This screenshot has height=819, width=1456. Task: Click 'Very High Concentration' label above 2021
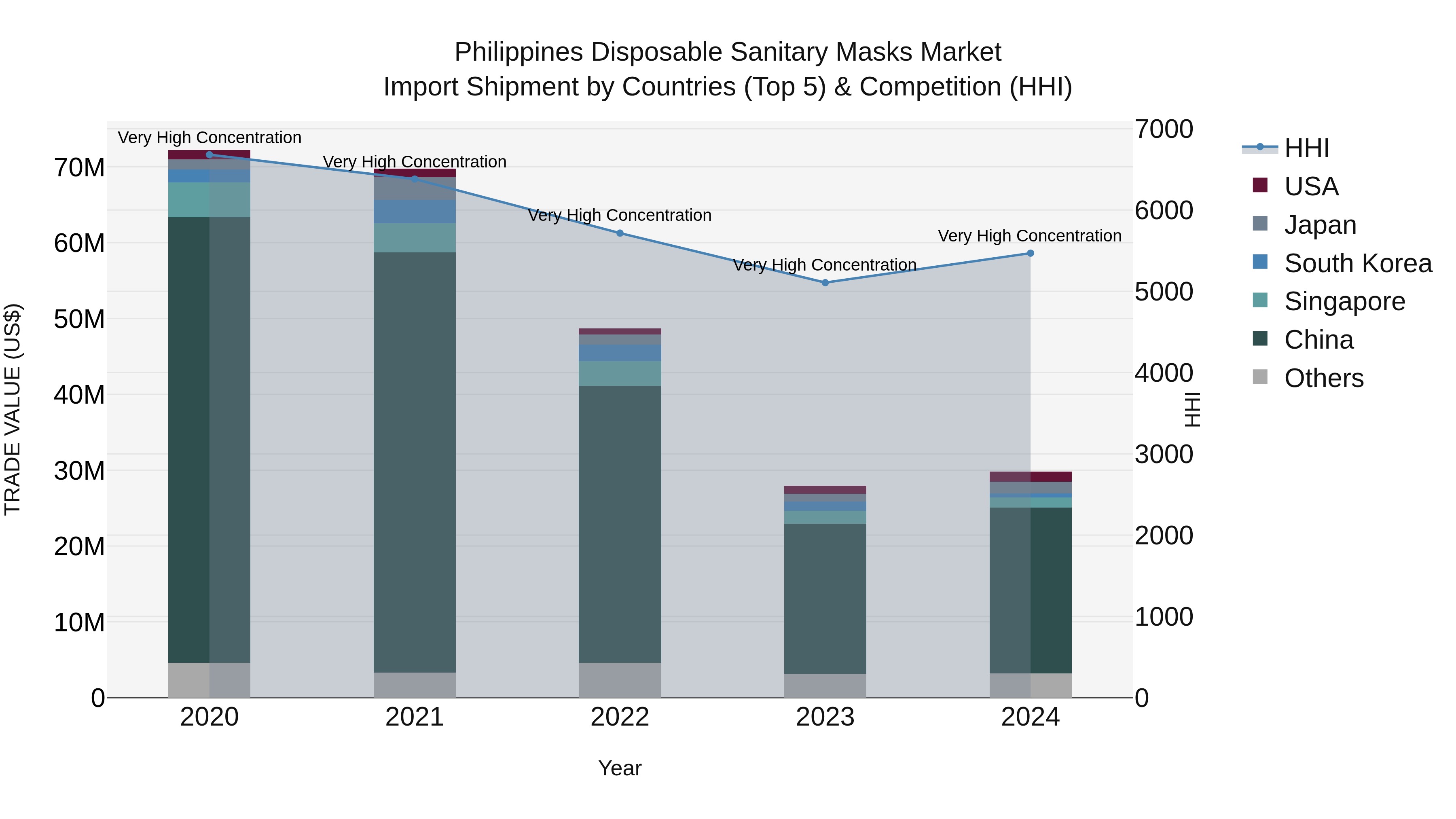(415, 162)
